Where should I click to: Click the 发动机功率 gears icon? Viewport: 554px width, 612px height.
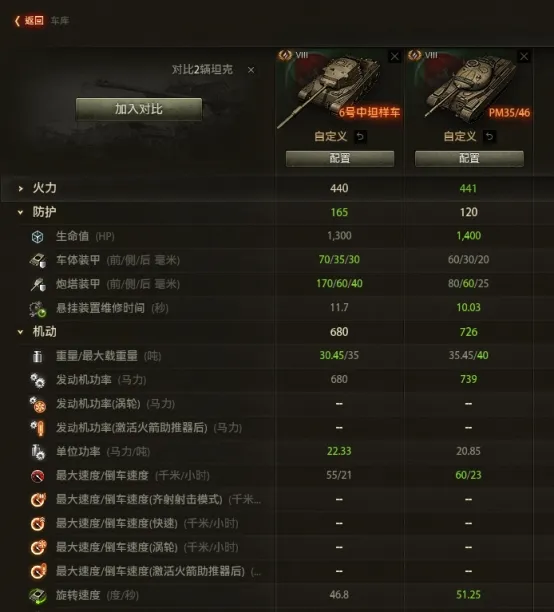[x=37, y=380]
